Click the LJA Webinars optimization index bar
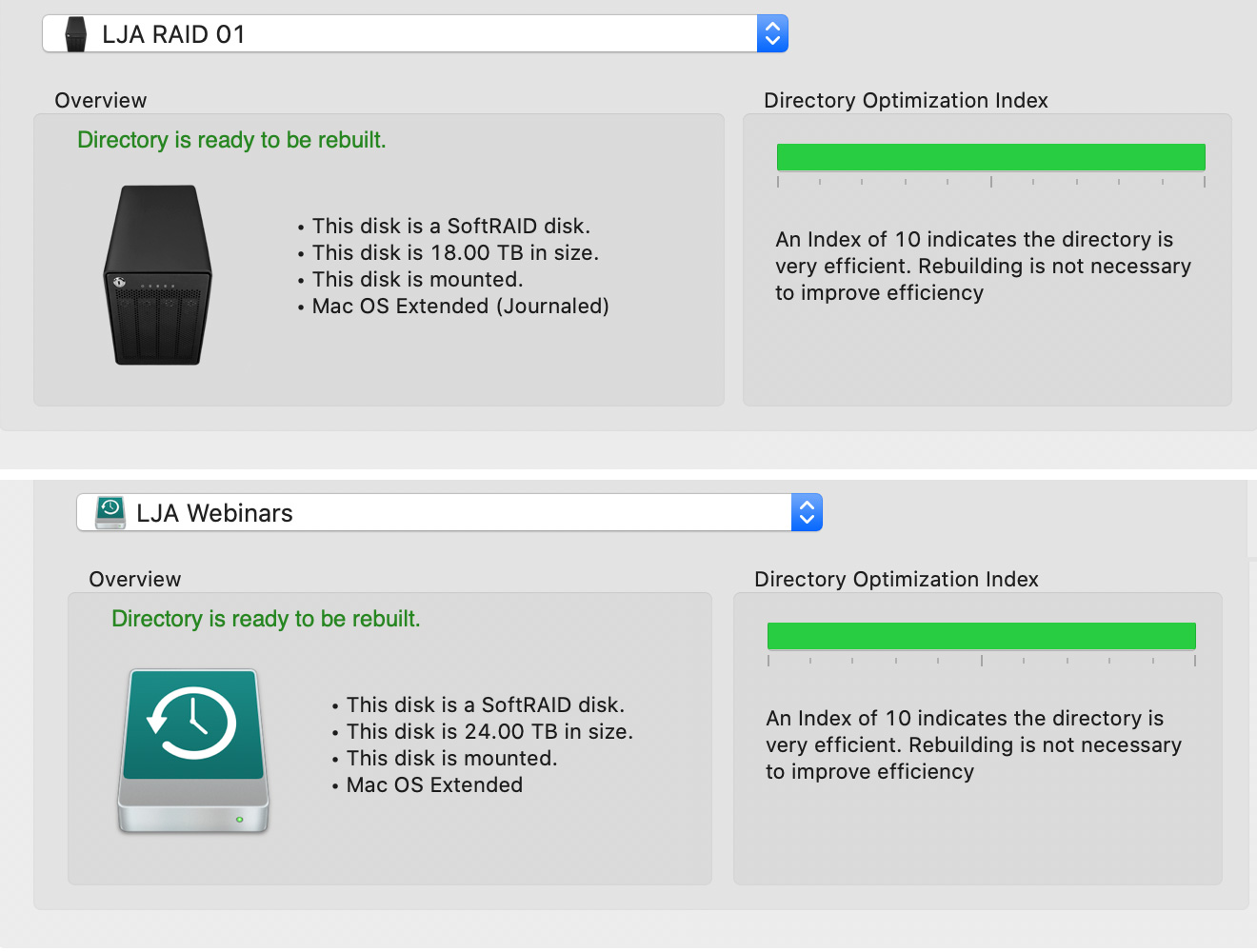This screenshot has width=1257, height=952. [x=982, y=636]
